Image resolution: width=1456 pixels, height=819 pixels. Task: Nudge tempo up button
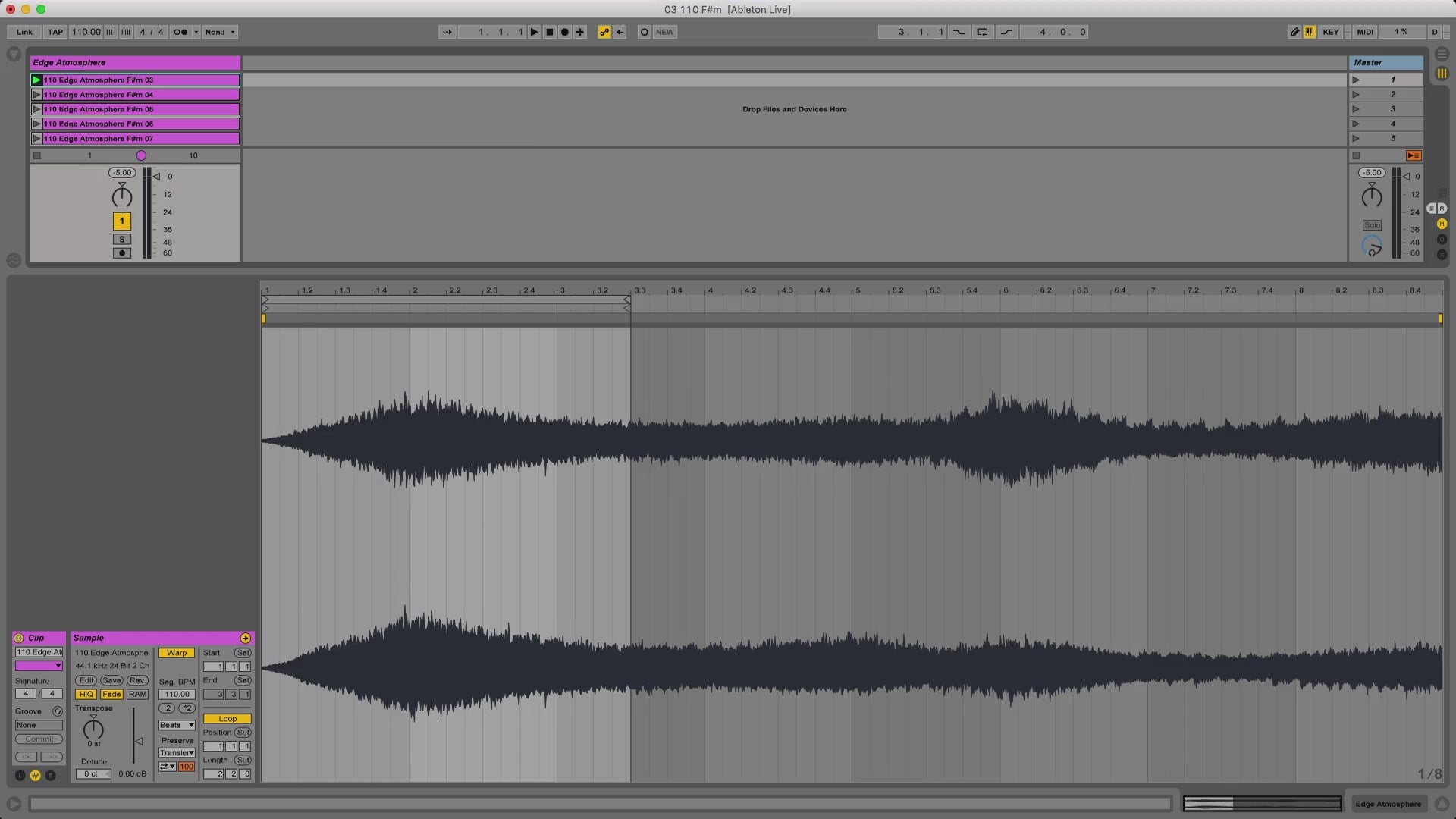pos(126,32)
